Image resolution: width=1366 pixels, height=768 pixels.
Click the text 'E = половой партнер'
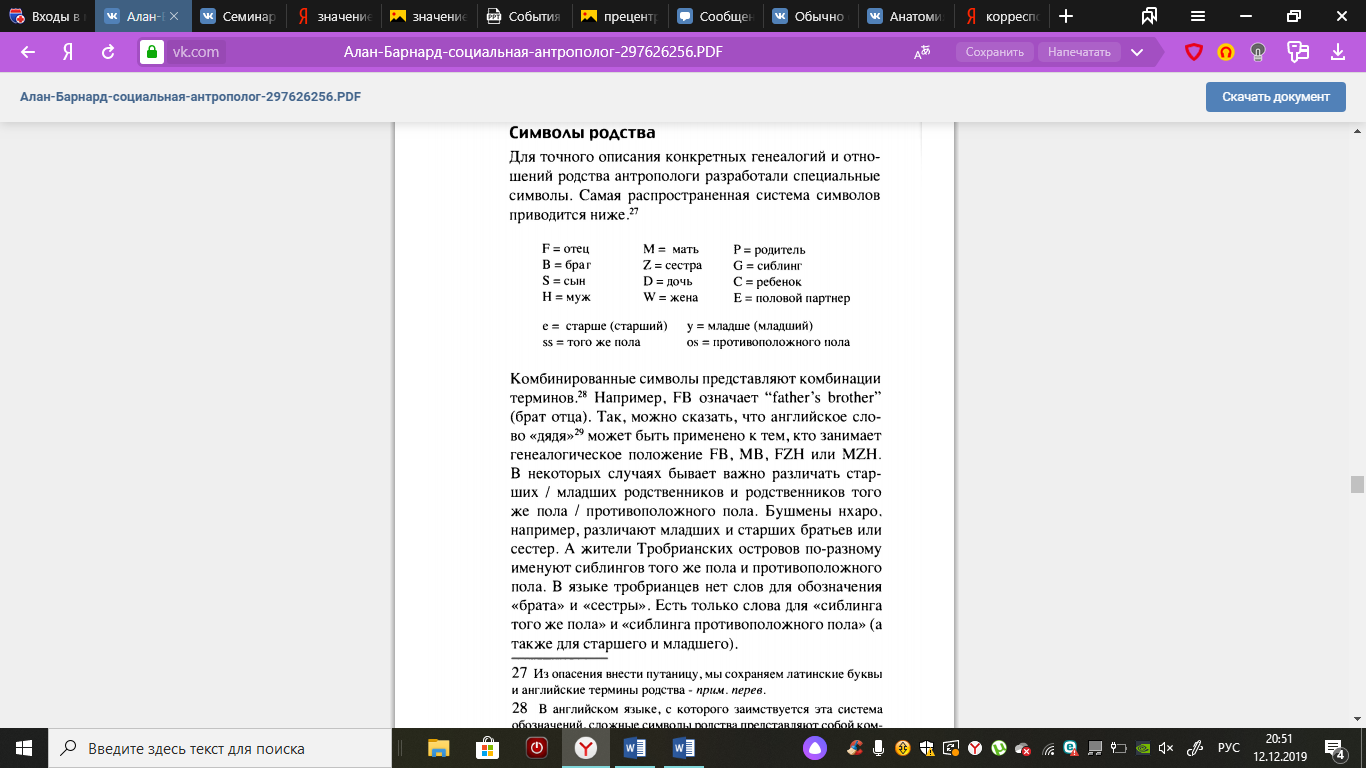791,298
